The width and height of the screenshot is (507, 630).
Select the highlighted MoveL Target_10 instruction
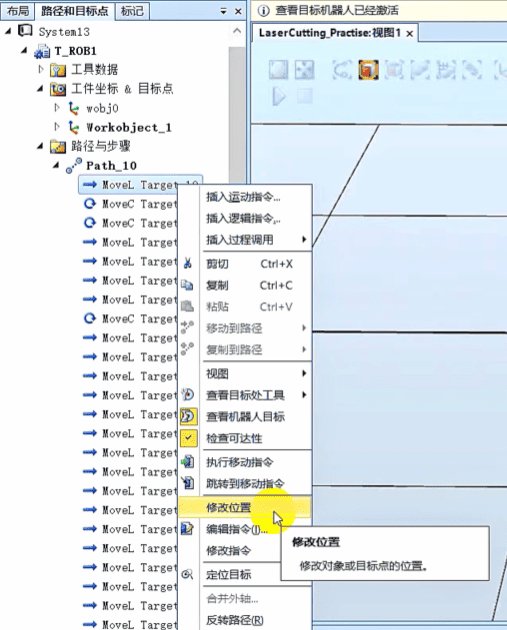[x=140, y=185]
